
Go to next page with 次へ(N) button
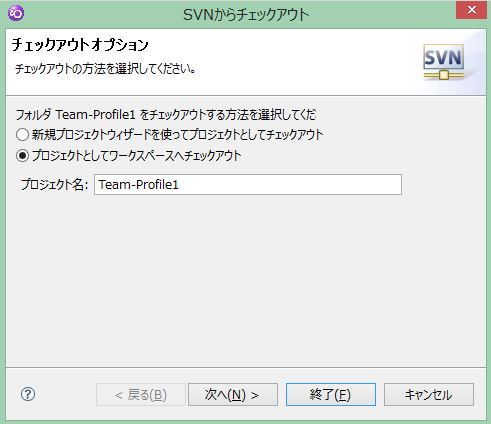(x=233, y=395)
